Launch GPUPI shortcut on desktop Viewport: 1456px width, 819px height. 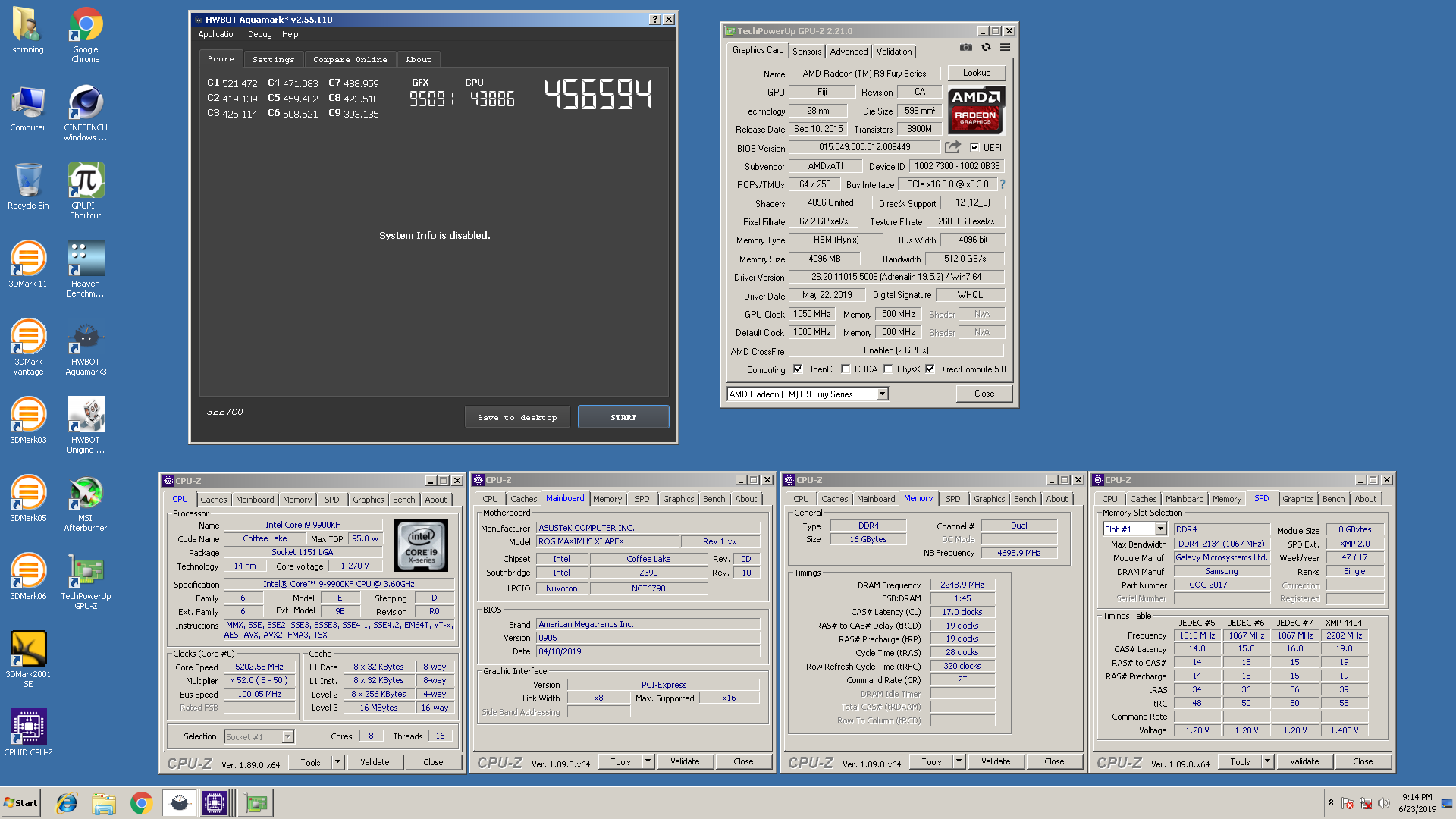pyautogui.click(x=86, y=190)
